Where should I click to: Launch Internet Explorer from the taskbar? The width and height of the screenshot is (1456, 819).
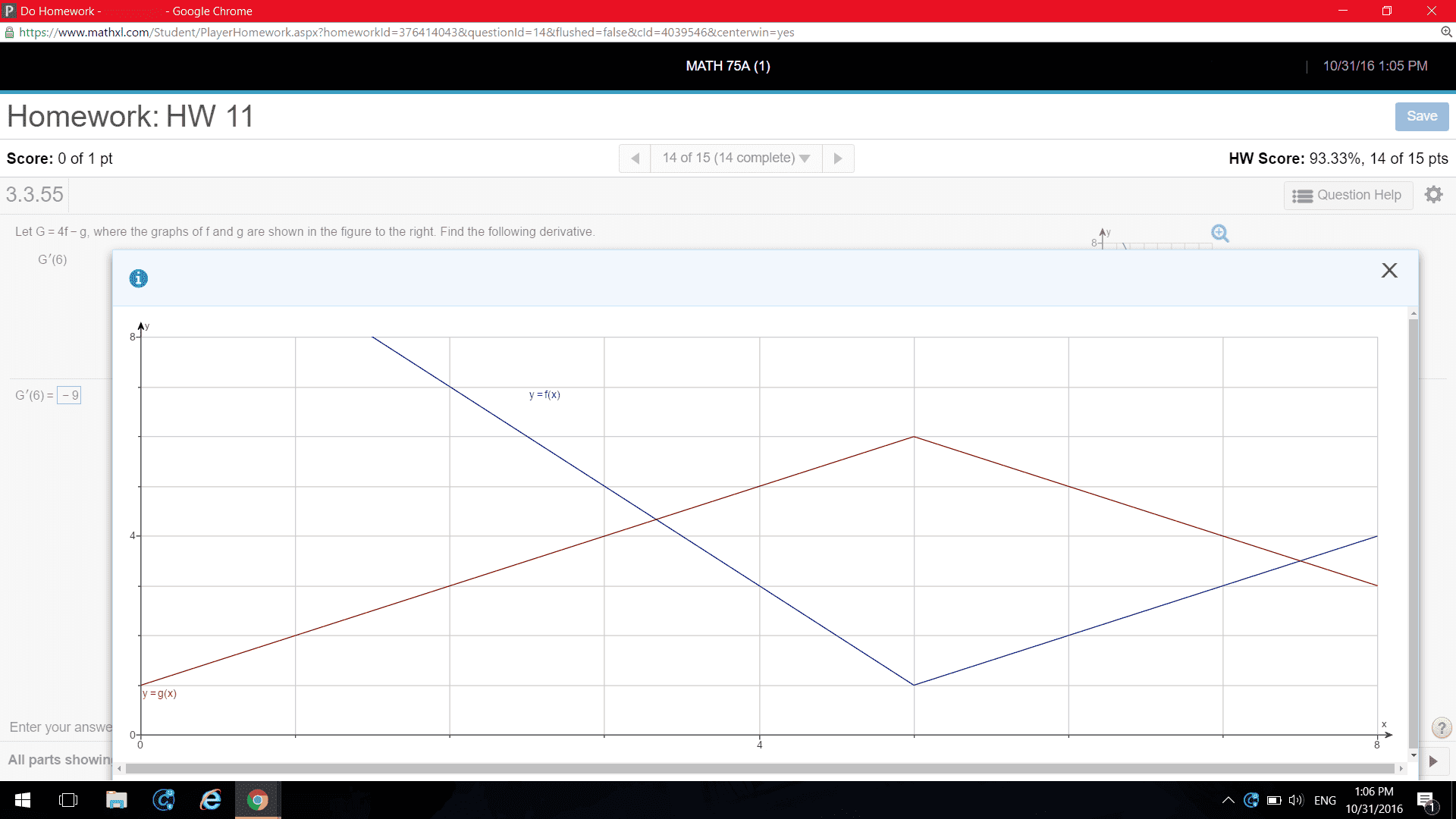pos(210,800)
